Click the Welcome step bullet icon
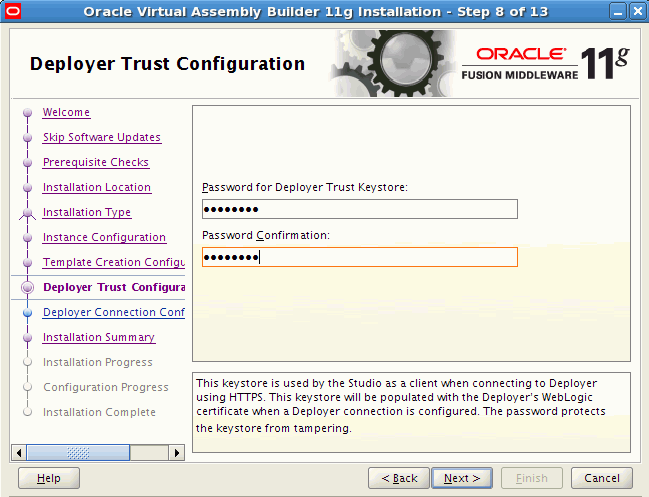This screenshot has width=649, height=497. [28, 113]
